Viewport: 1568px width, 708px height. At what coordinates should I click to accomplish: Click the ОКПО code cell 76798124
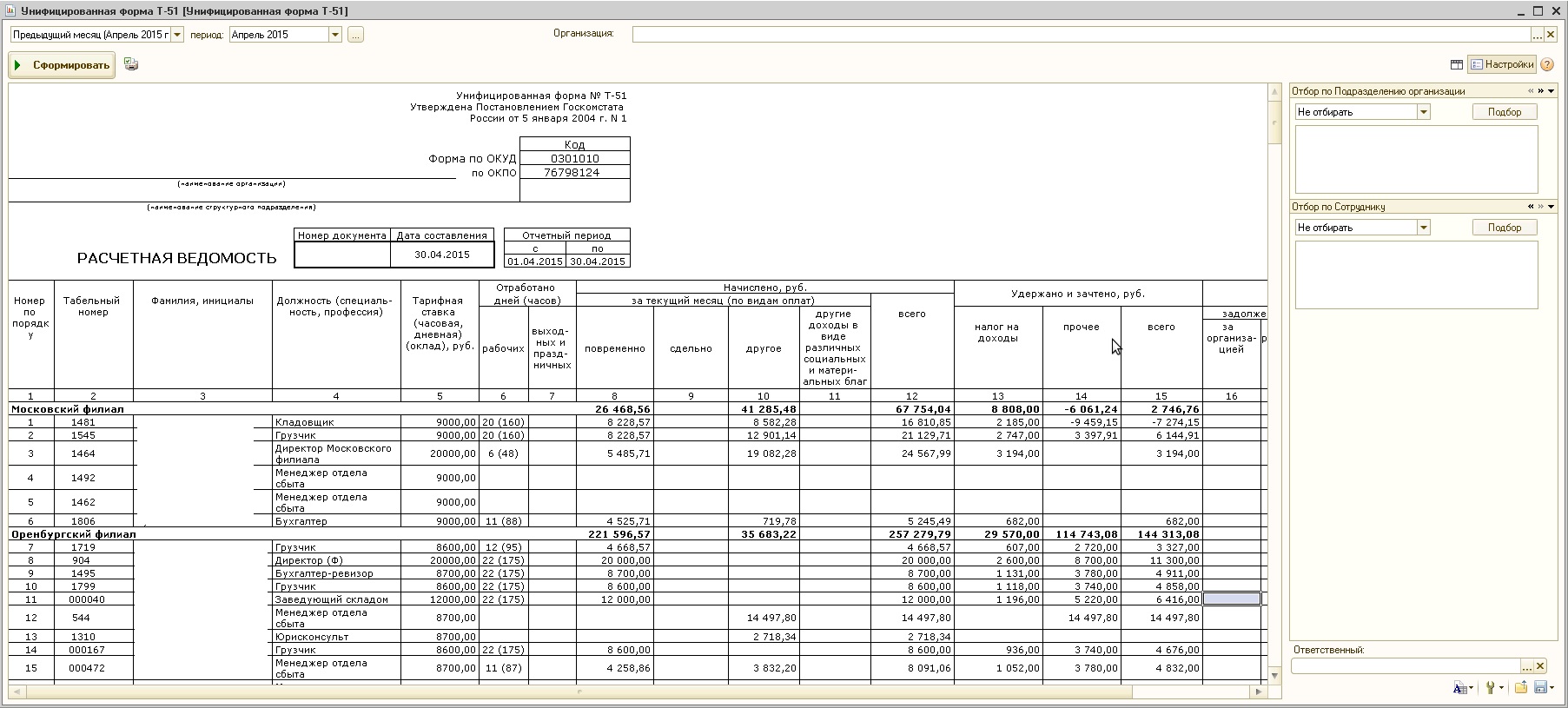click(x=574, y=173)
